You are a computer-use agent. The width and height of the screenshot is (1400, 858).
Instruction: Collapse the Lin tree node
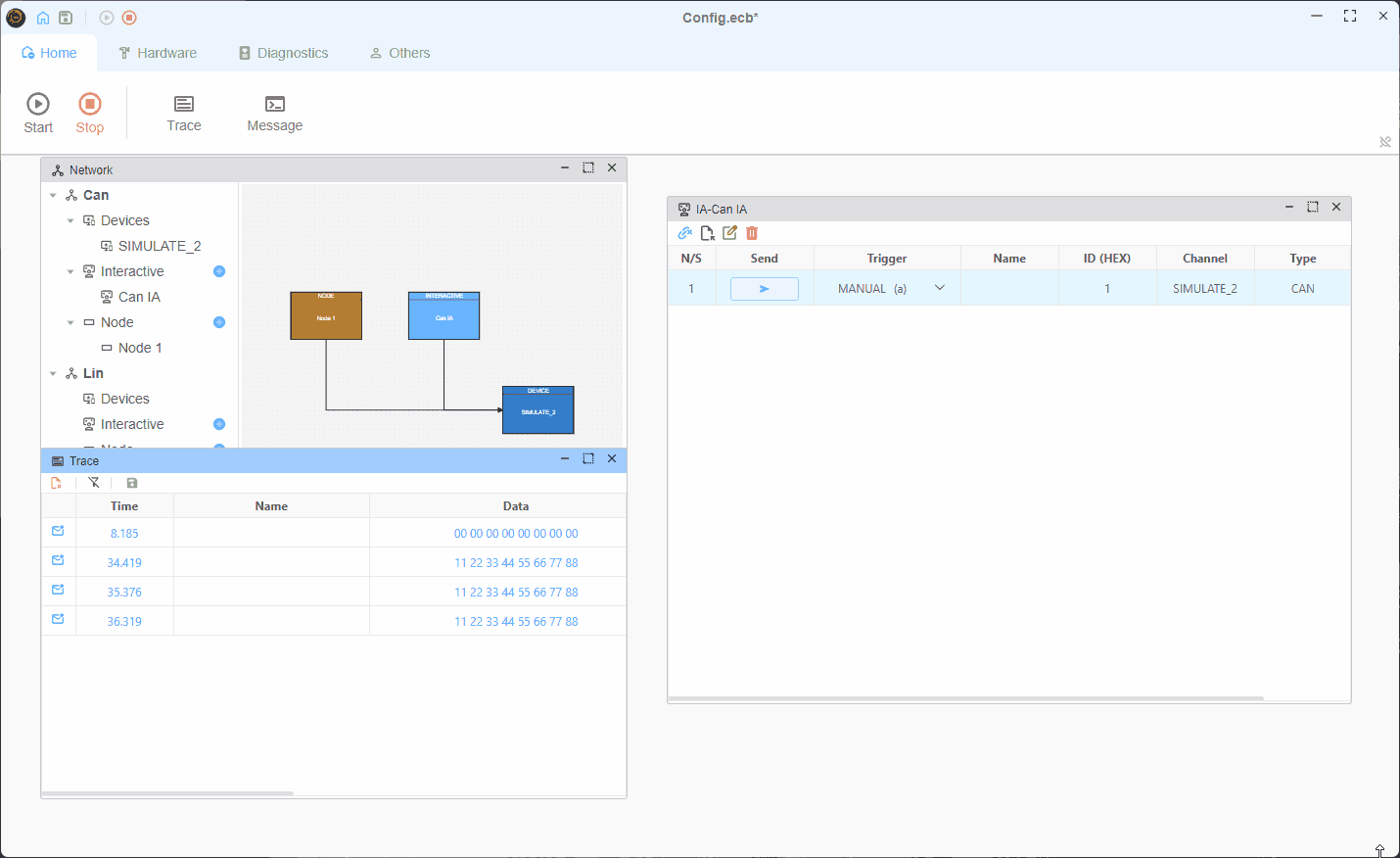coord(53,374)
